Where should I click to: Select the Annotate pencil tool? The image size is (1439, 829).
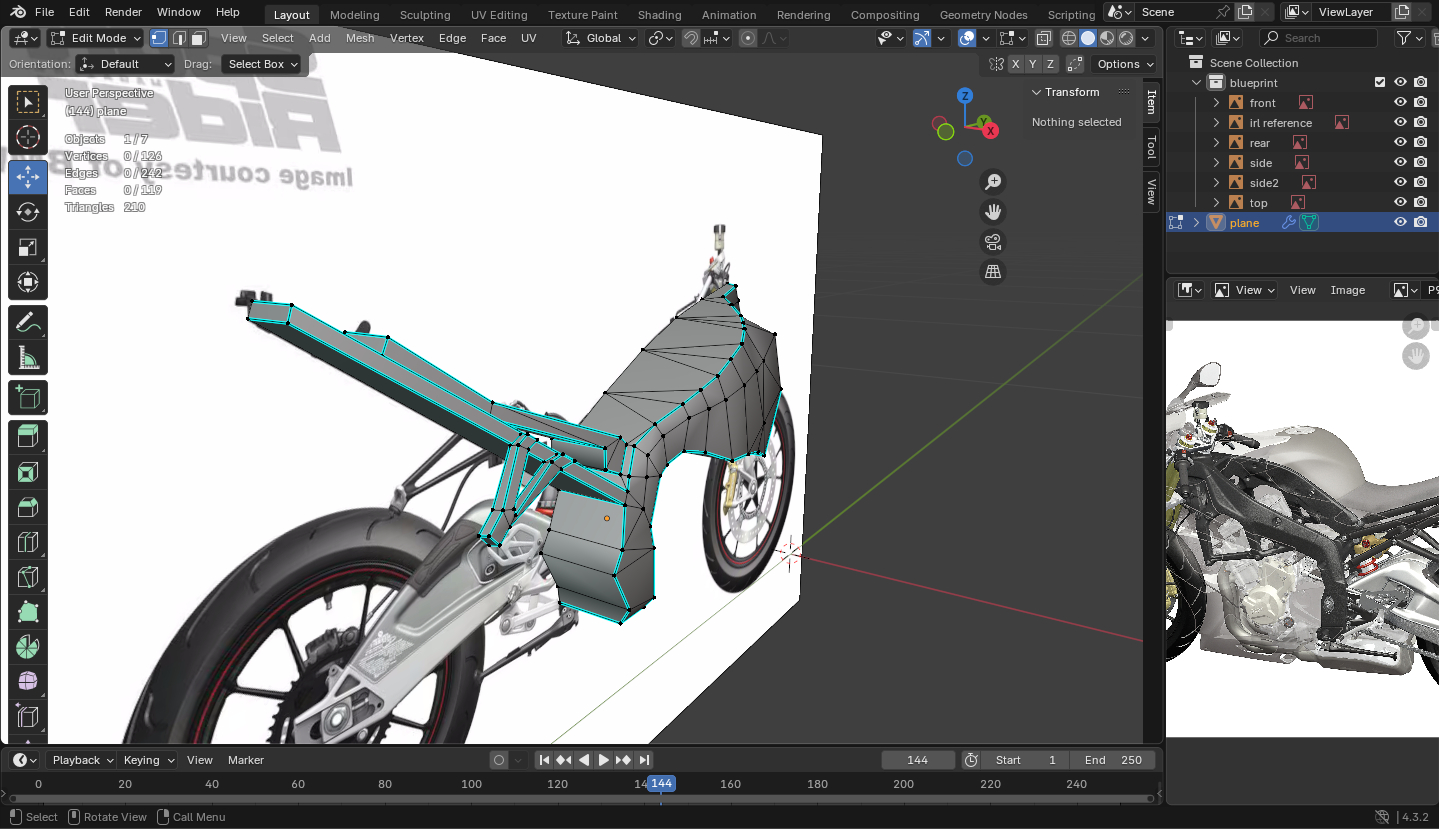(x=28, y=322)
